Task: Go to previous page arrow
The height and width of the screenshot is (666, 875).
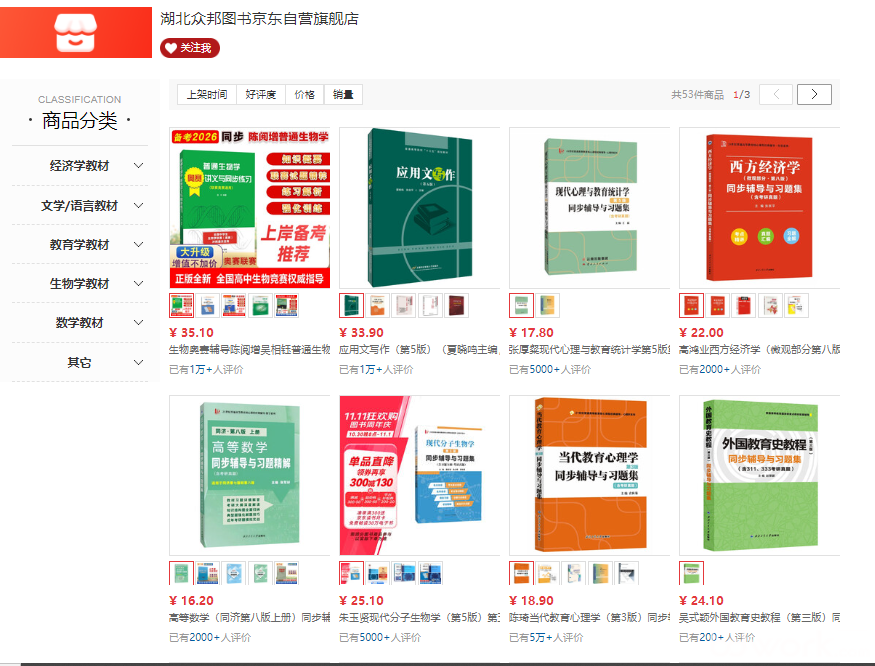Action: pyautogui.click(x=776, y=95)
